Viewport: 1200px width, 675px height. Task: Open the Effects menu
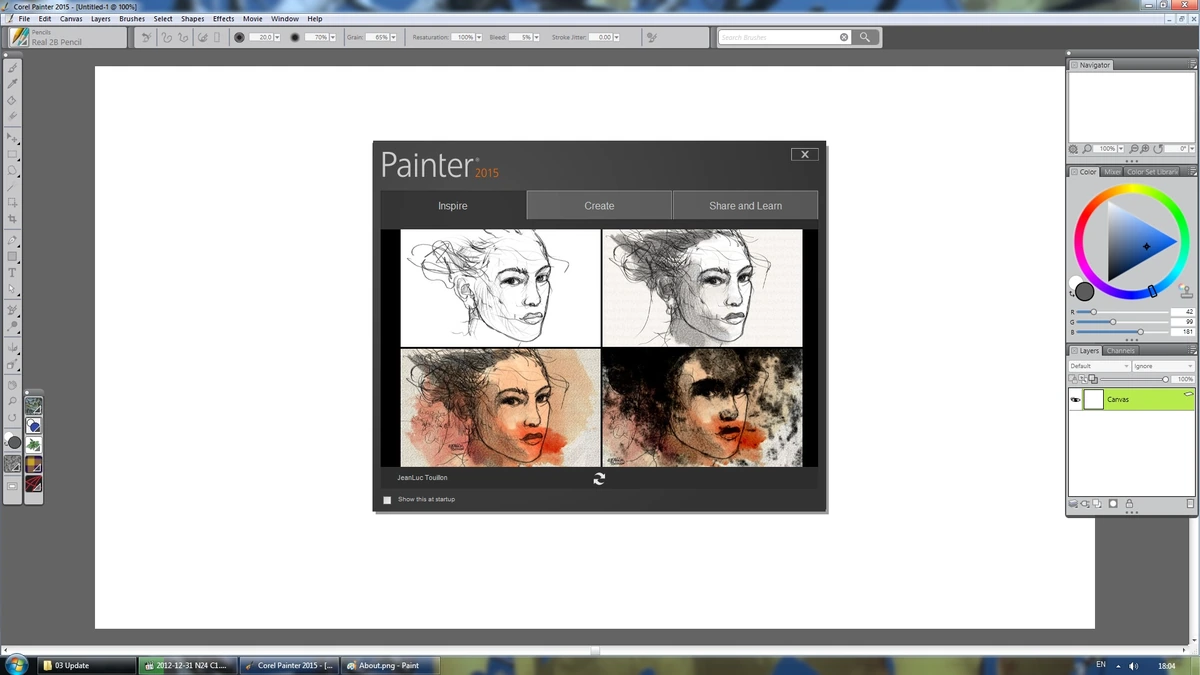coord(224,19)
